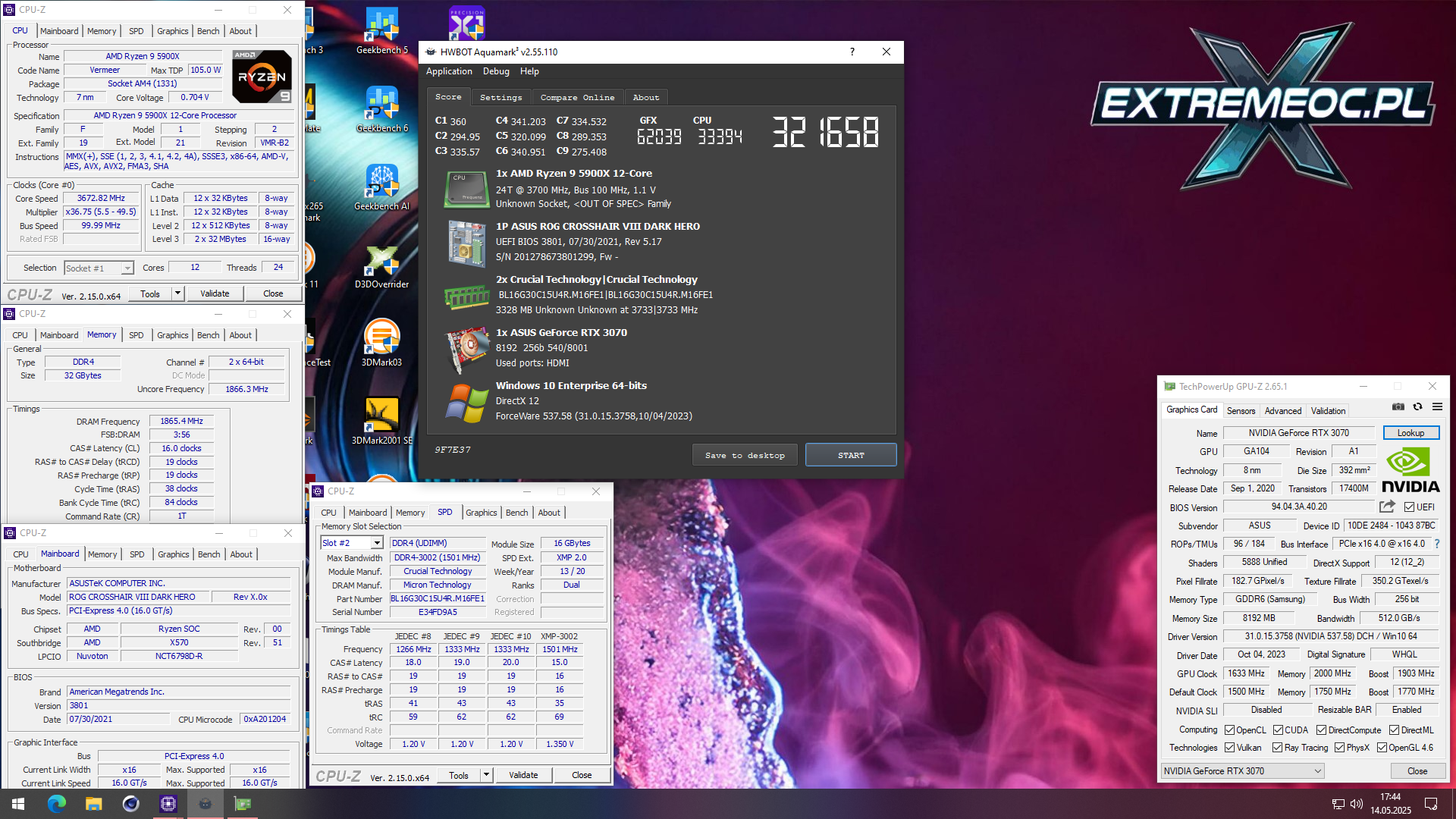Click the AMD Ryzen 9 5900X name field
This screenshot has width=1456, height=819.
coord(143,56)
